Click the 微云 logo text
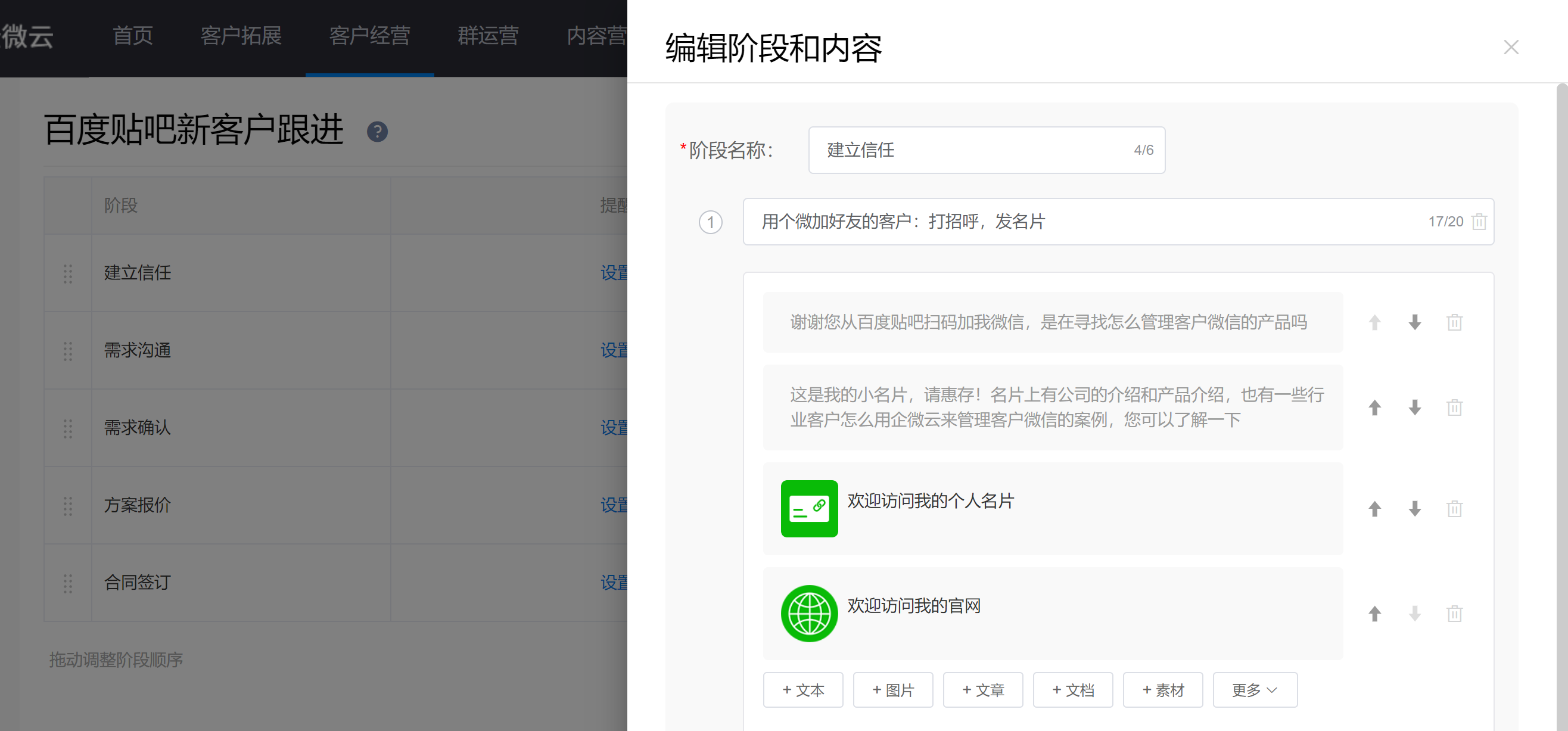 [27, 36]
